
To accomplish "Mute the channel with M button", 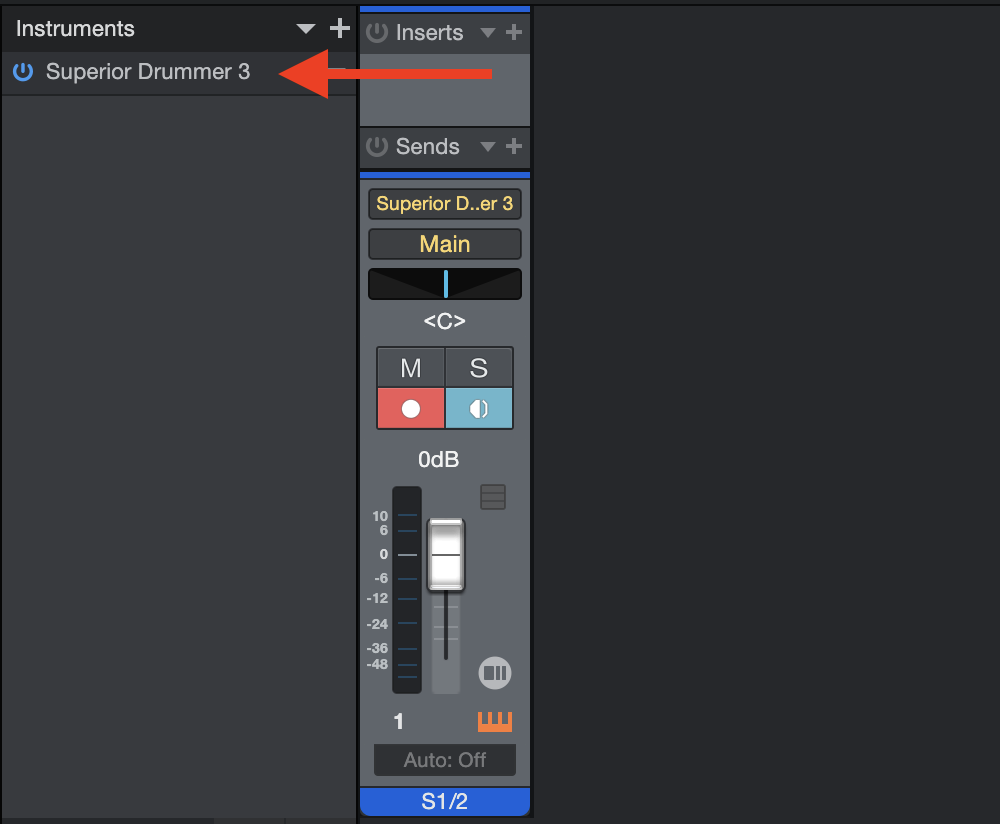I will pos(411,367).
